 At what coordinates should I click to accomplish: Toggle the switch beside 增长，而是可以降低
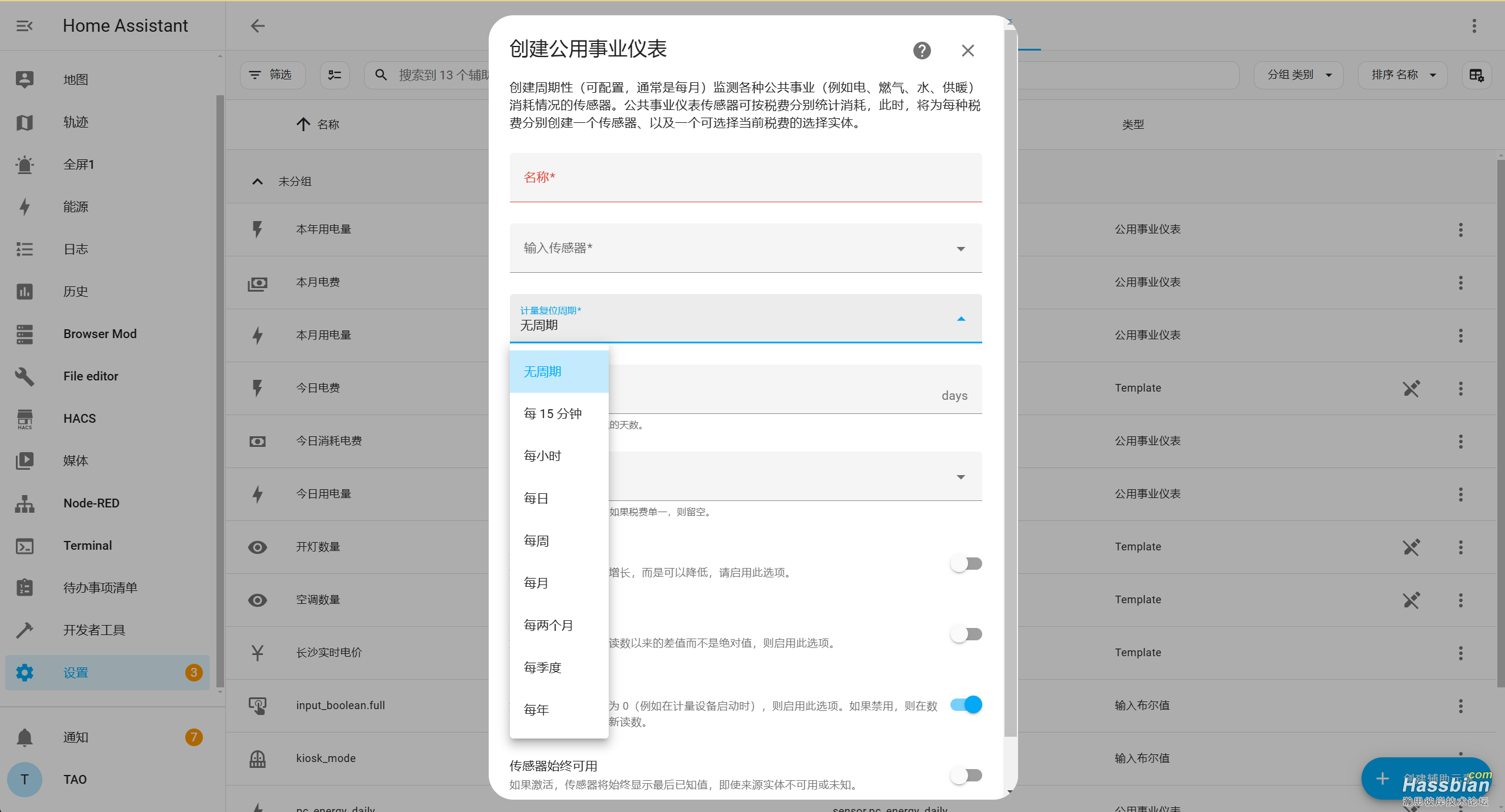966,563
